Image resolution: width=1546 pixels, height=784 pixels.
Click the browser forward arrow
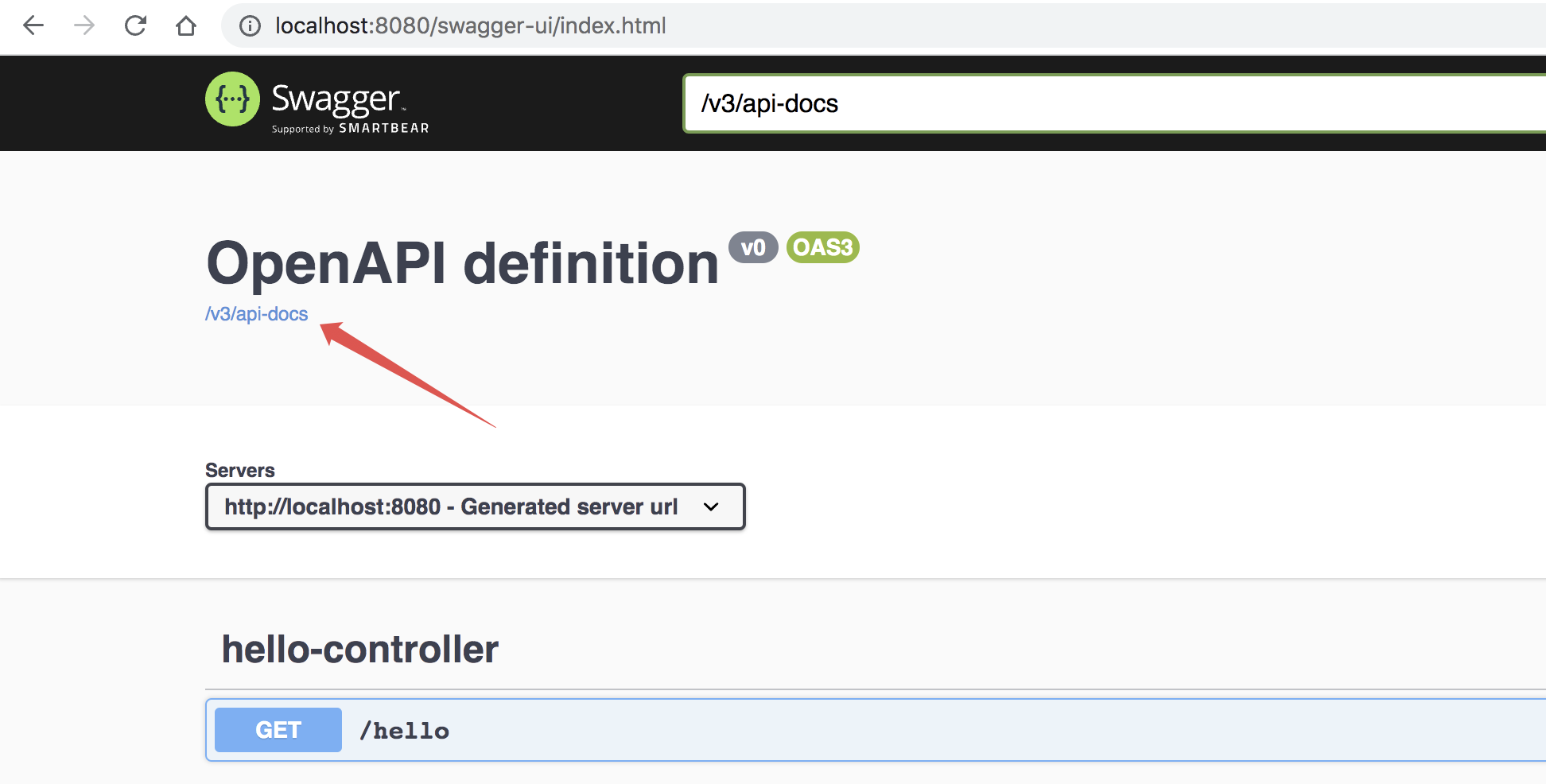(x=84, y=26)
